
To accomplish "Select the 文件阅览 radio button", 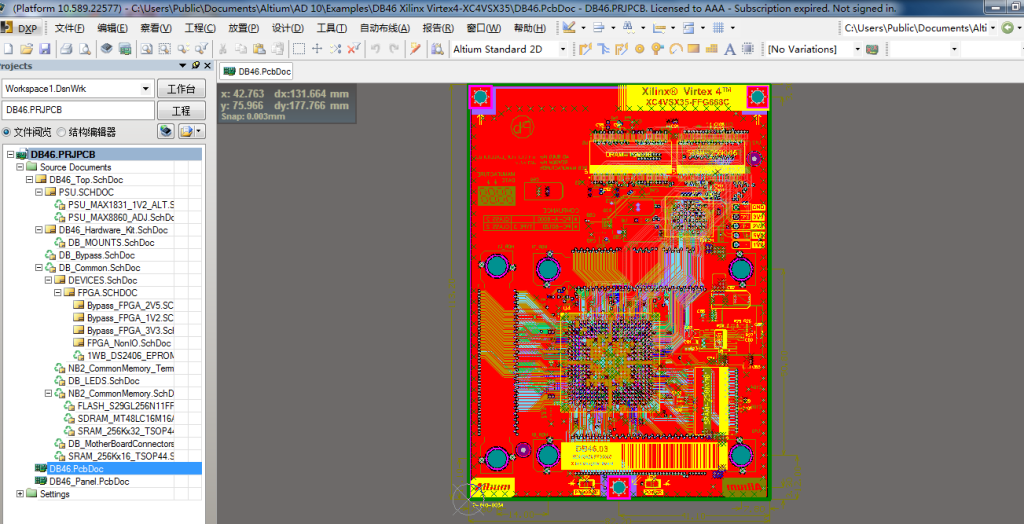I will coord(8,132).
